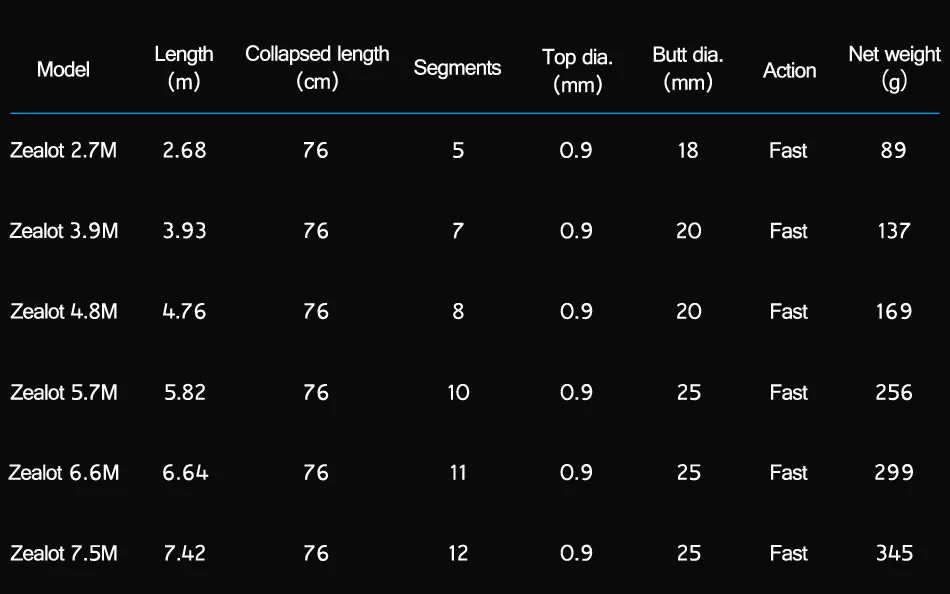Select the Action column header
The width and height of the screenshot is (950, 594).
pyautogui.click(x=789, y=70)
